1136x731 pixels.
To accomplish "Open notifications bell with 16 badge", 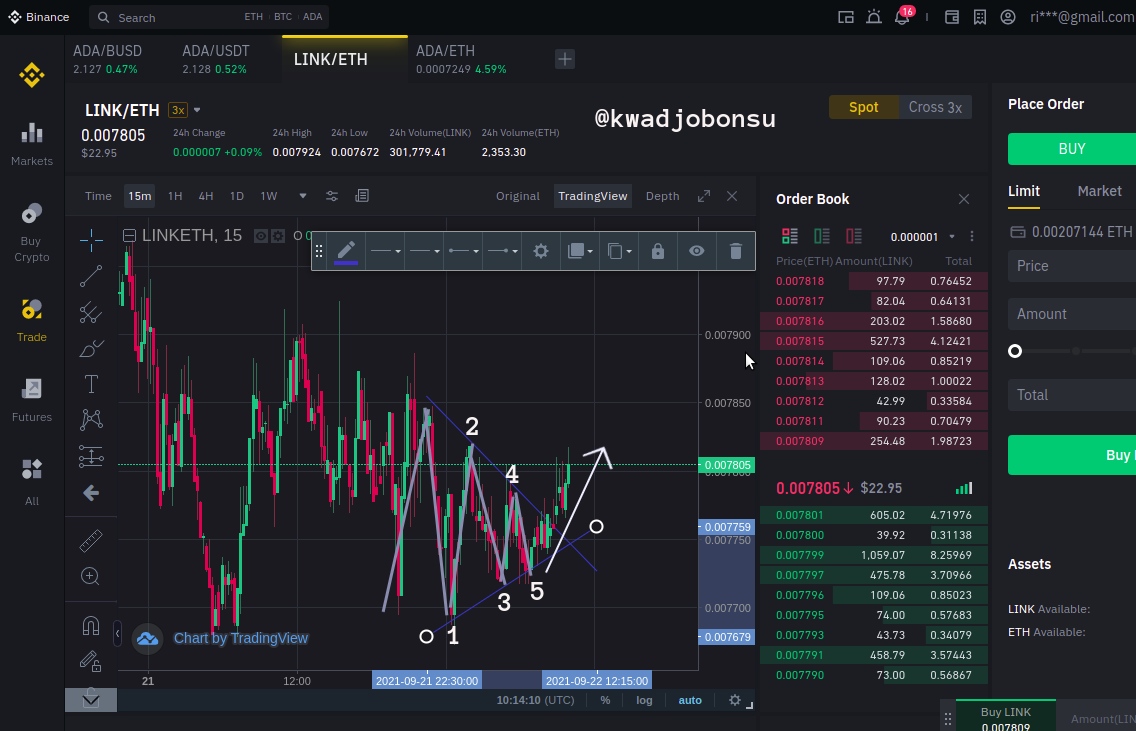I will [x=902, y=17].
